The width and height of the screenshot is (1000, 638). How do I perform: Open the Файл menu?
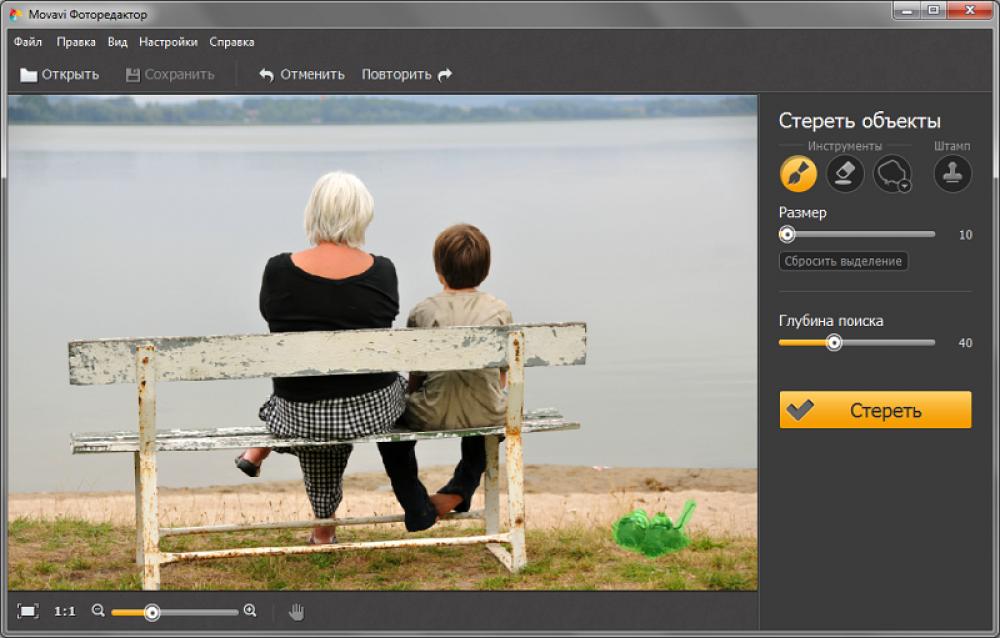pos(28,42)
